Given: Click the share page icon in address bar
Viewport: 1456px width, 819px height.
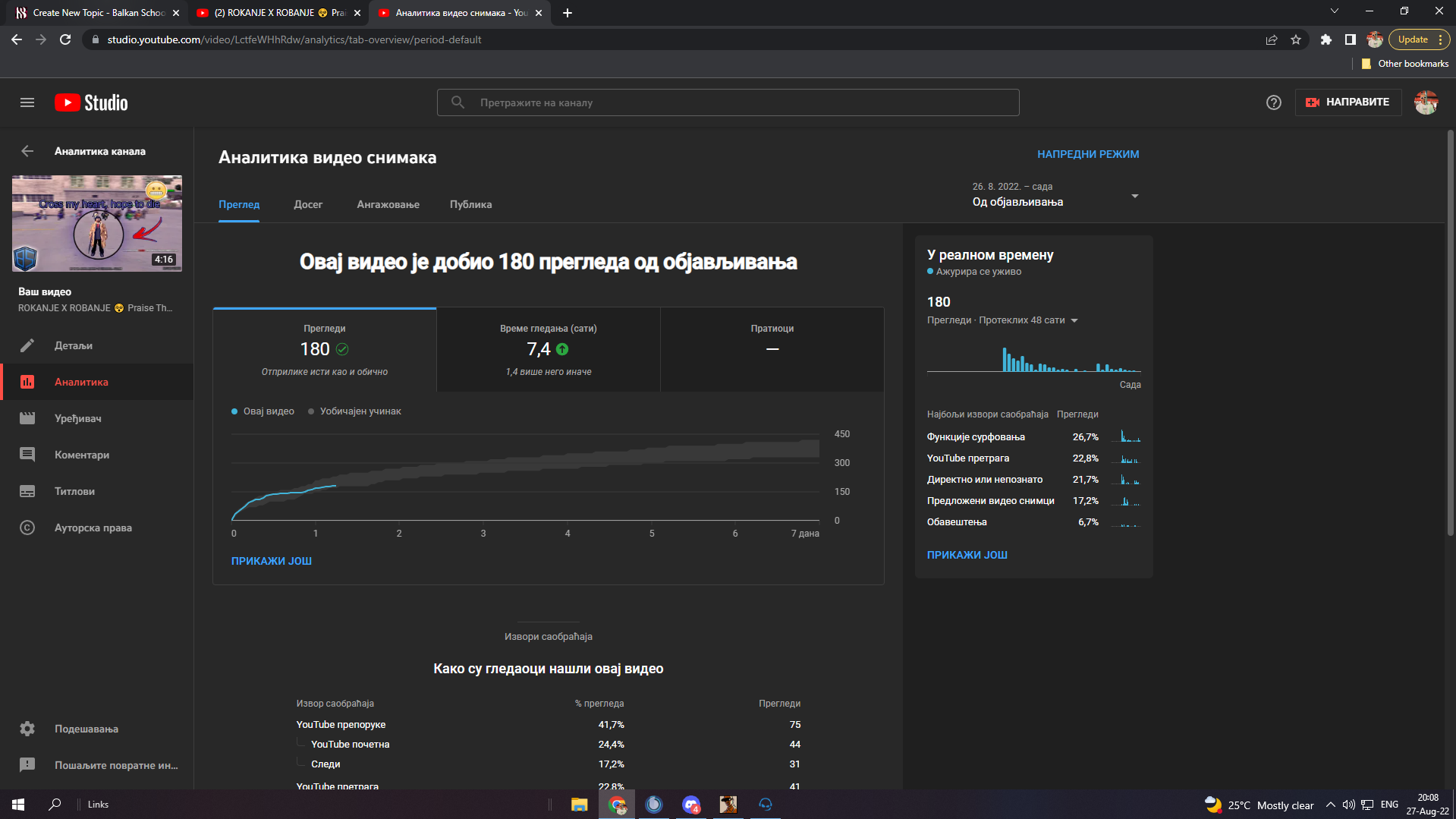Looking at the screenshot, I should (1272, 39).
